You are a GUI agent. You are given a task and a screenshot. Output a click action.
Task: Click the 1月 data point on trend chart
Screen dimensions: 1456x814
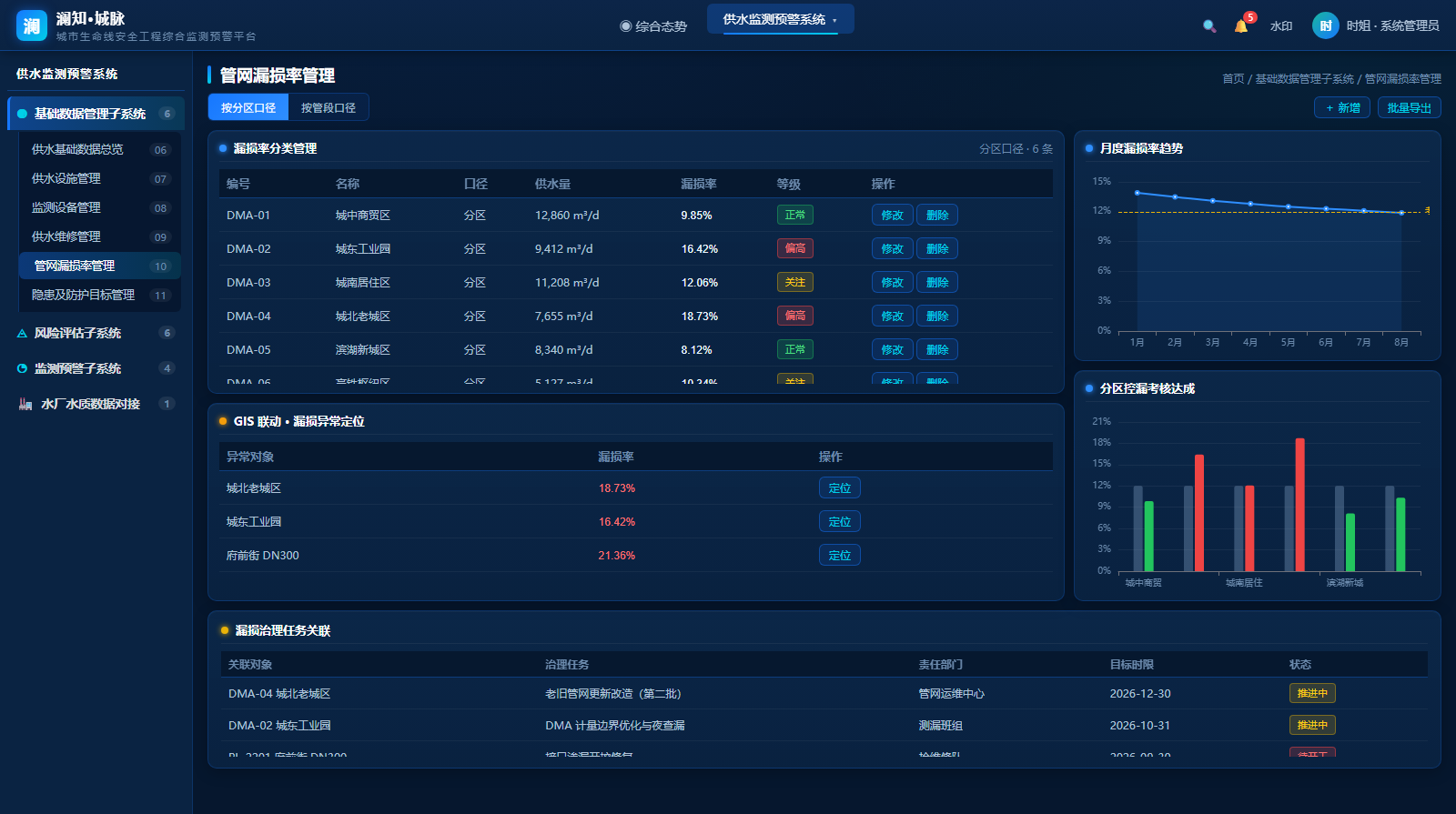pos(1137,193)
